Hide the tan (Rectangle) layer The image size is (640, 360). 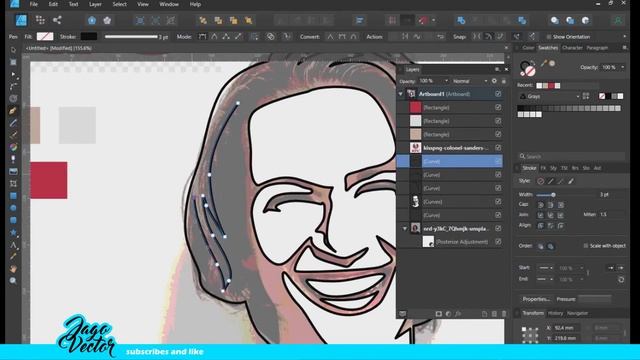498,134
